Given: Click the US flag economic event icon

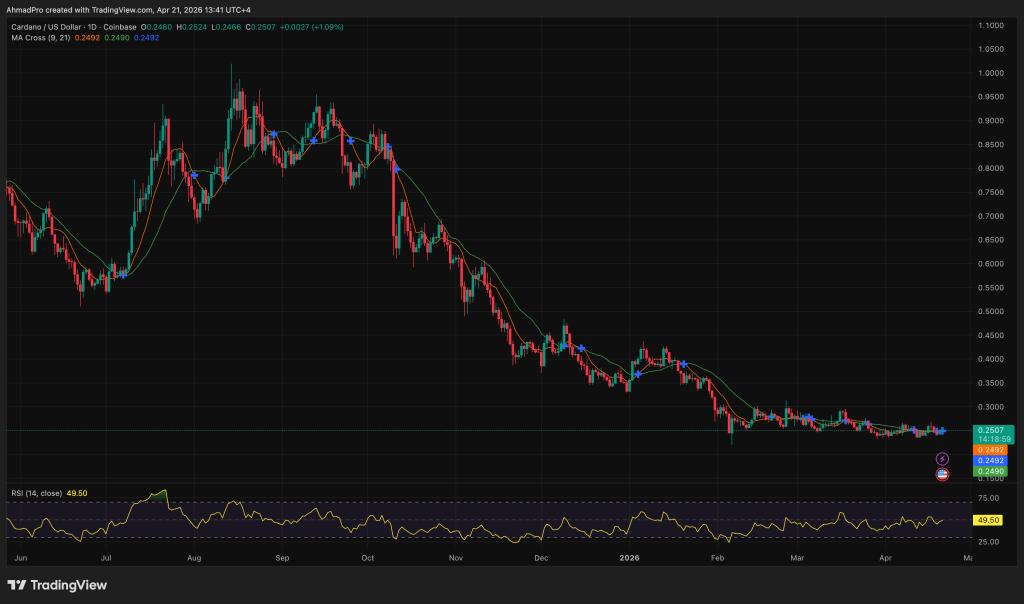Looking at the screenshot, I should [x=941, y=475].
